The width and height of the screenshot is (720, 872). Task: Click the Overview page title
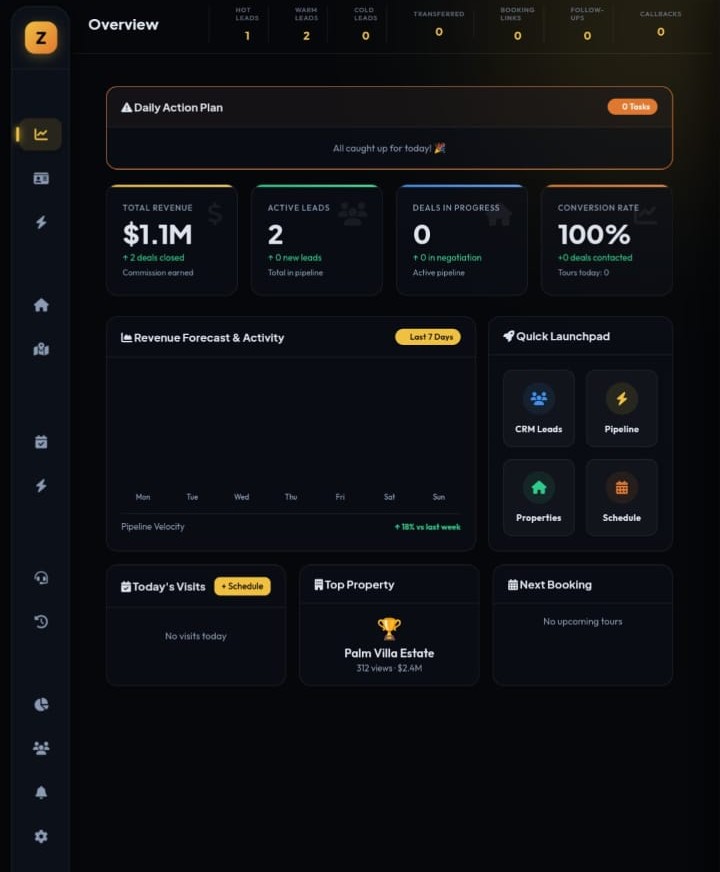(x=123, y=24)
